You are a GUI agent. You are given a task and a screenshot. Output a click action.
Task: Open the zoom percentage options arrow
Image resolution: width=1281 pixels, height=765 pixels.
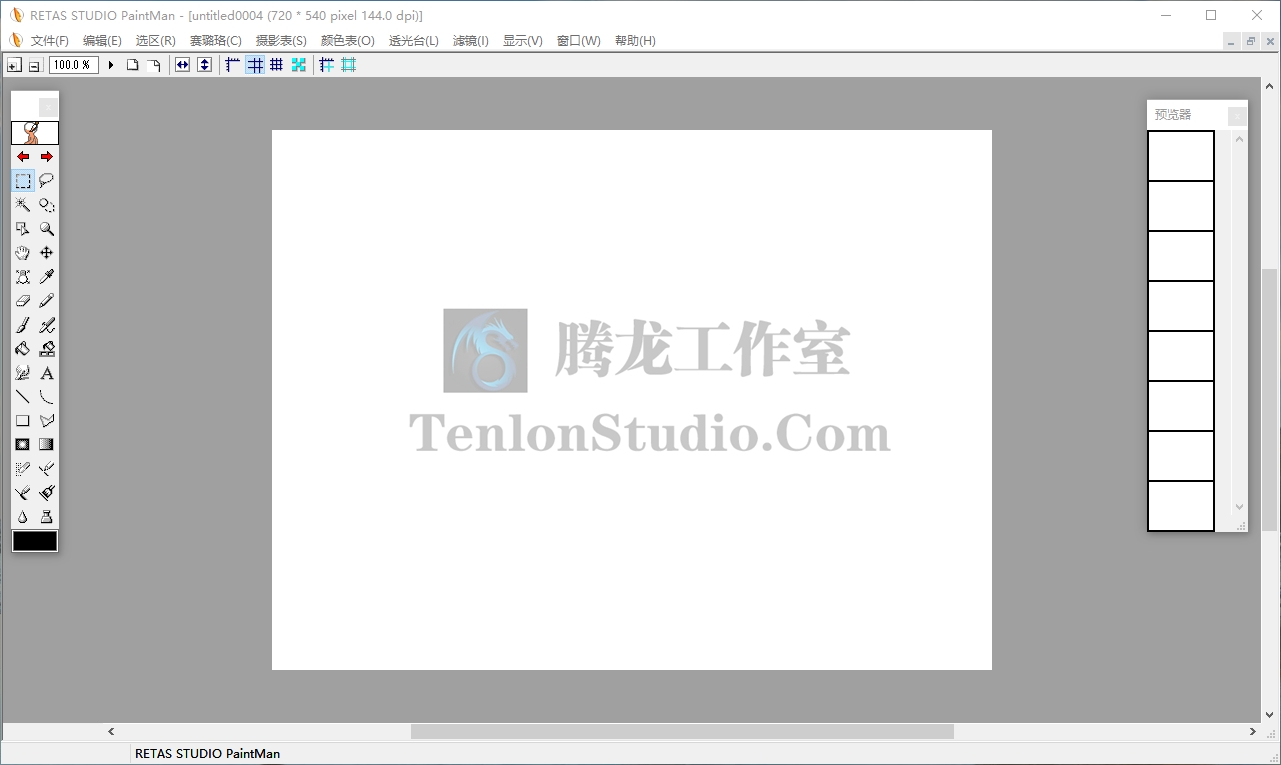[x=110, y=64]
